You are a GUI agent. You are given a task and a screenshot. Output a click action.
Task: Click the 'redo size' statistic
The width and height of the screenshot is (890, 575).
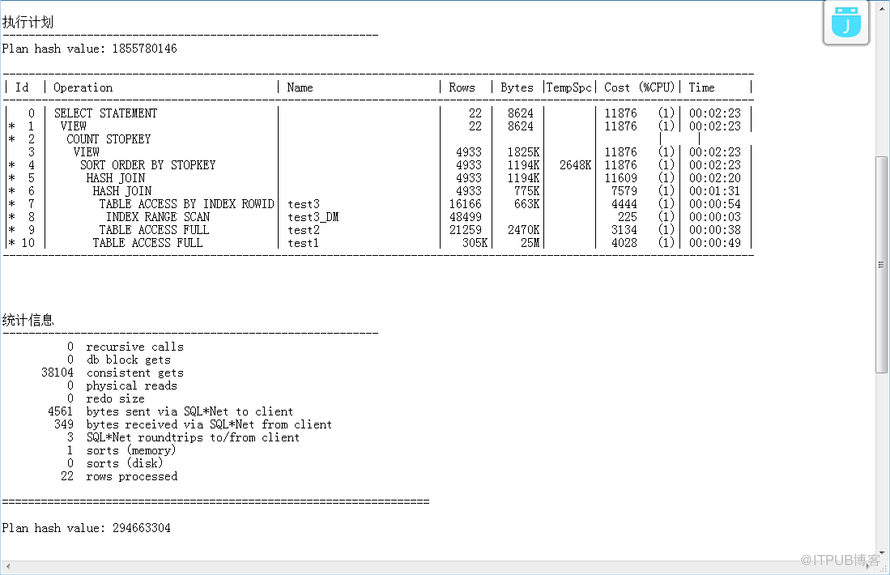115,399
